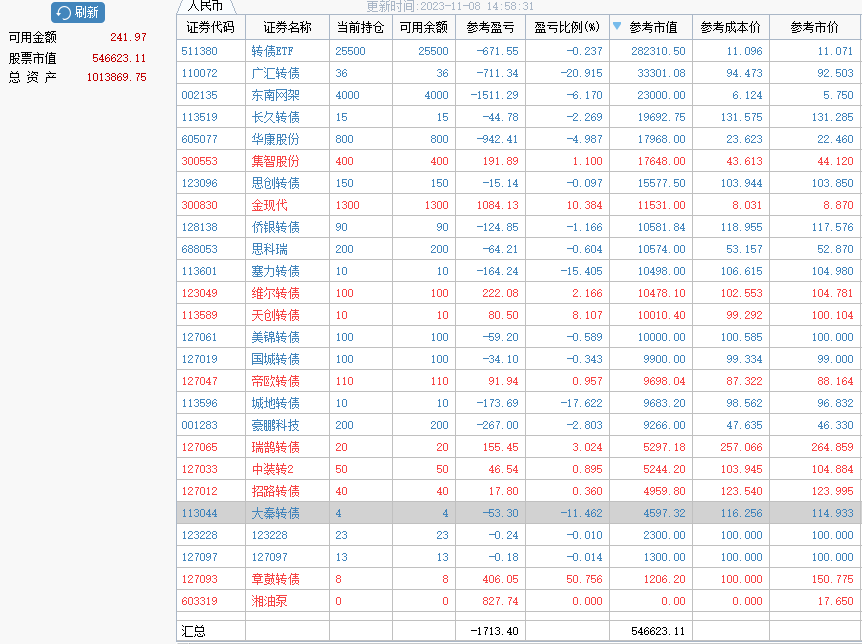The width and height of the screenshot is (862, 644).
Task: Select the 豪鹏科技 row name
Action: pyautogui.click(x=275, y=425)
